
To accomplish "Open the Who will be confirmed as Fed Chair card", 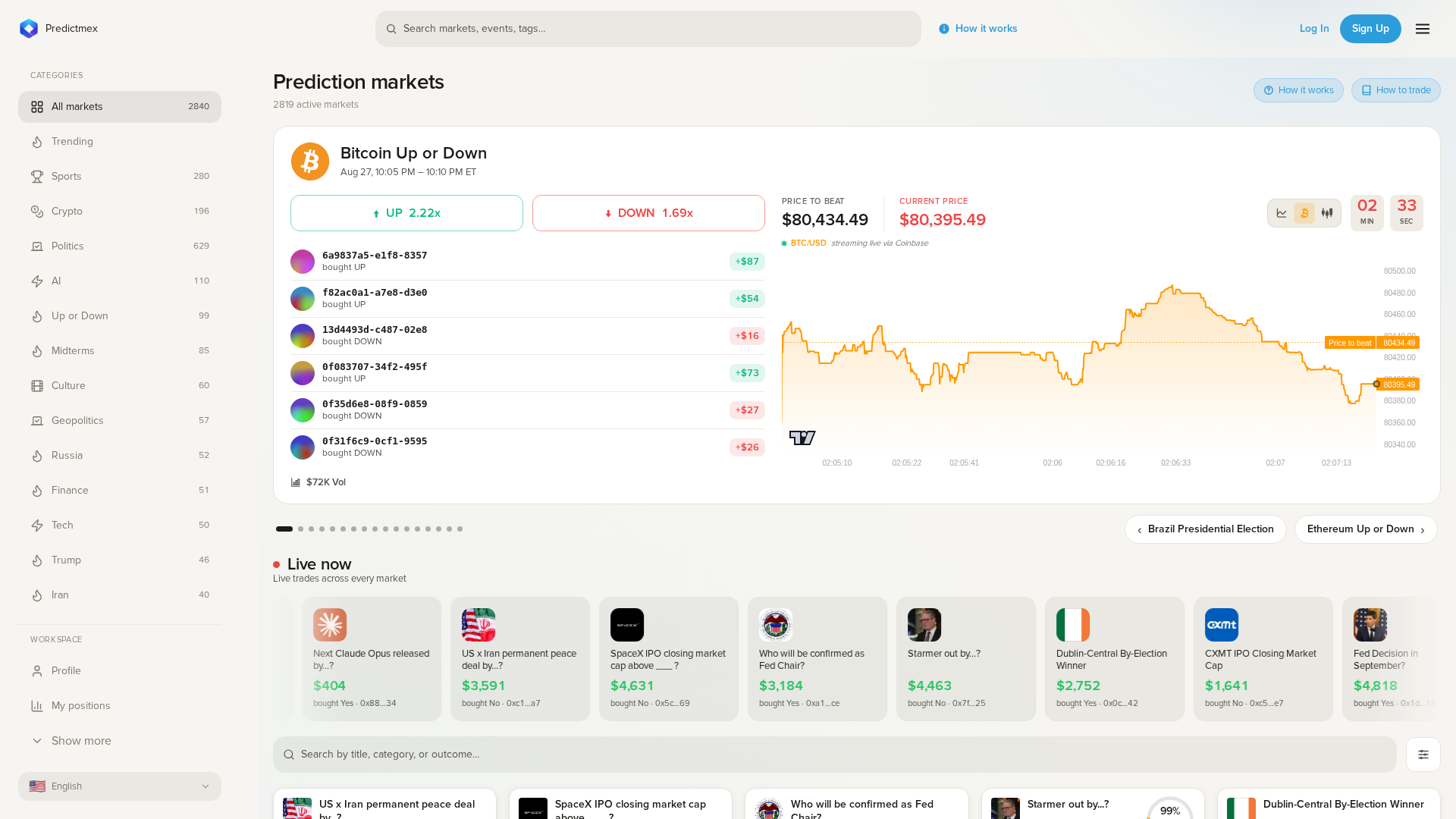I will [817, 659].
